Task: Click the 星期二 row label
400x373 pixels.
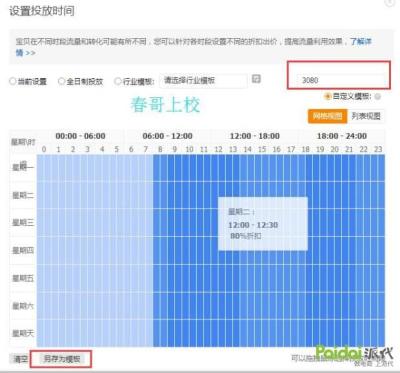Action: (x=23, y=195)
